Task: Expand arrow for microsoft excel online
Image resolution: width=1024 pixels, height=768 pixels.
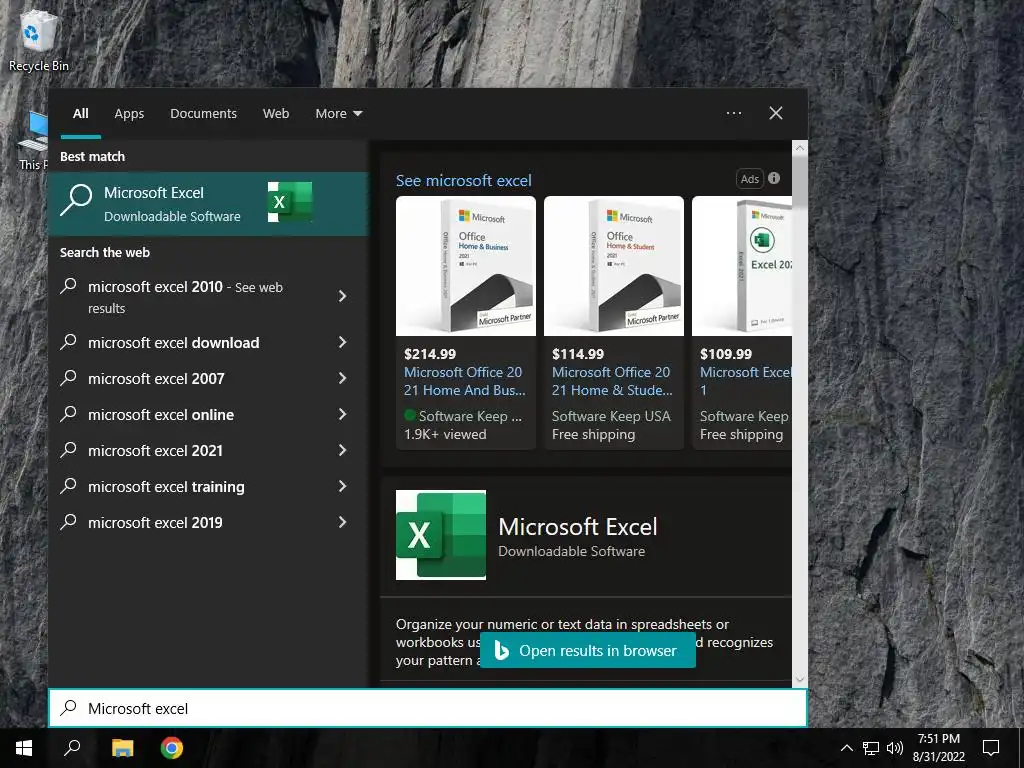Action: pyautogui.click(x=342, y=414)
